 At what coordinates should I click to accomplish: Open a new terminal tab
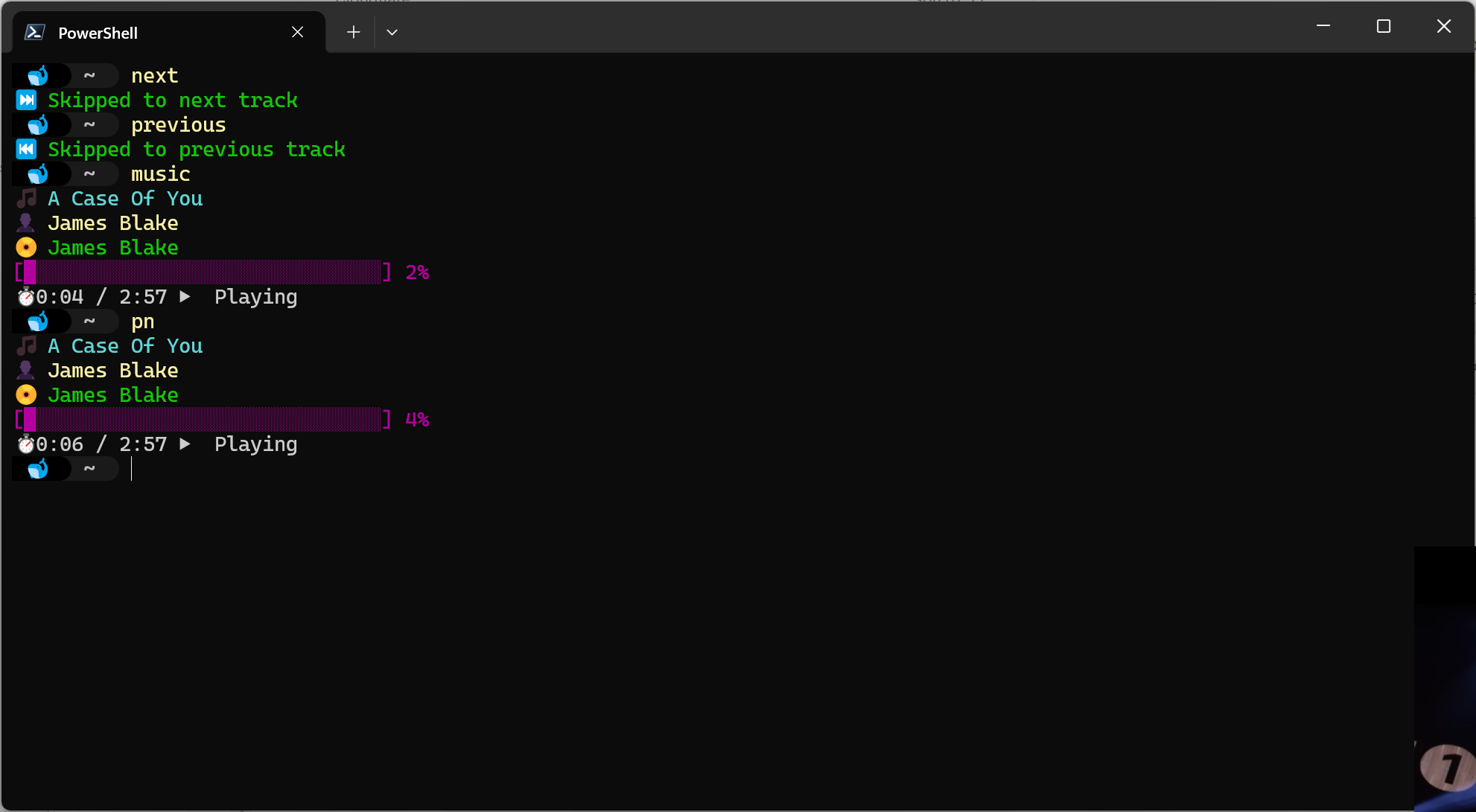(353, 32)
